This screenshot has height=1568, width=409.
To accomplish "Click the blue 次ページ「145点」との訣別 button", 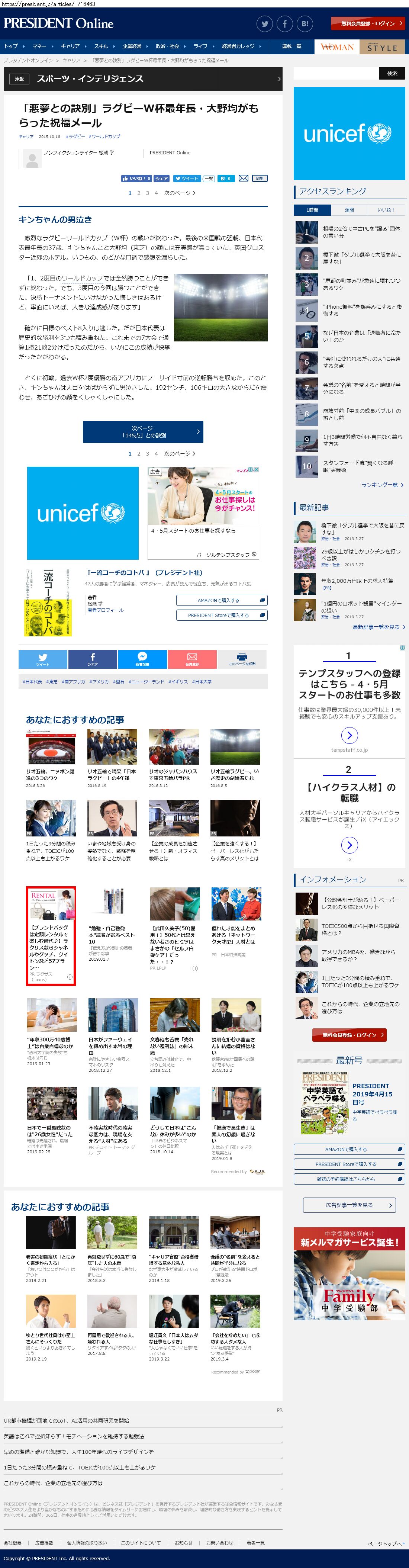I will click(x=143, y=431).
